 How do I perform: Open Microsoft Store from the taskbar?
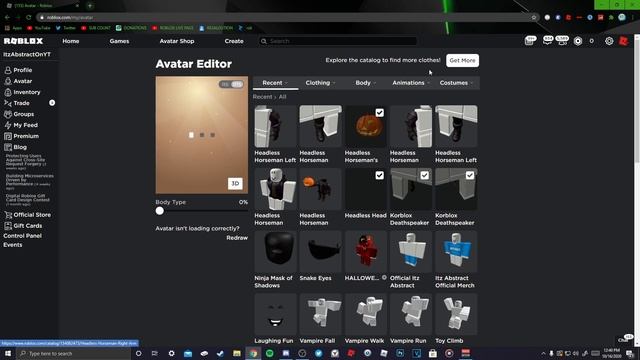(433, 353)
